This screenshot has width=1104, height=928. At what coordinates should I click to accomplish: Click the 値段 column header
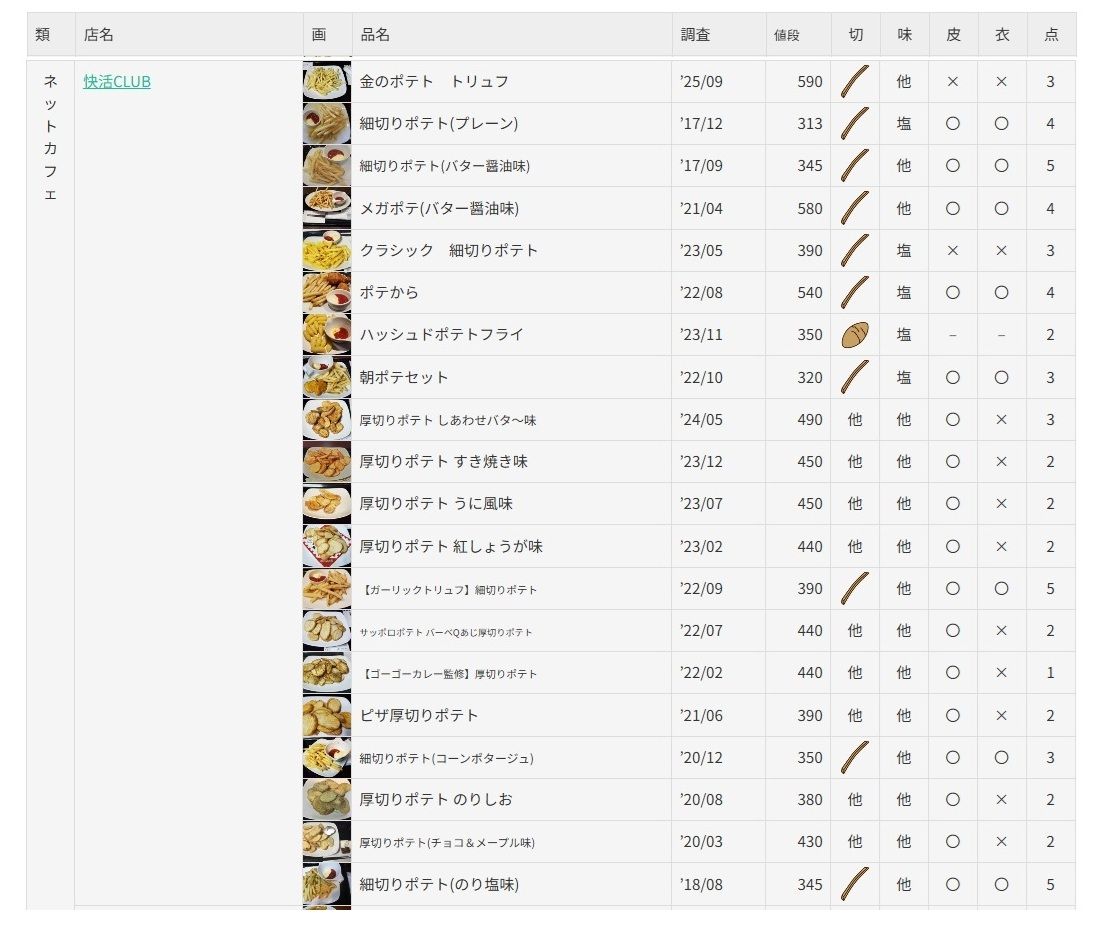point(787,35)
